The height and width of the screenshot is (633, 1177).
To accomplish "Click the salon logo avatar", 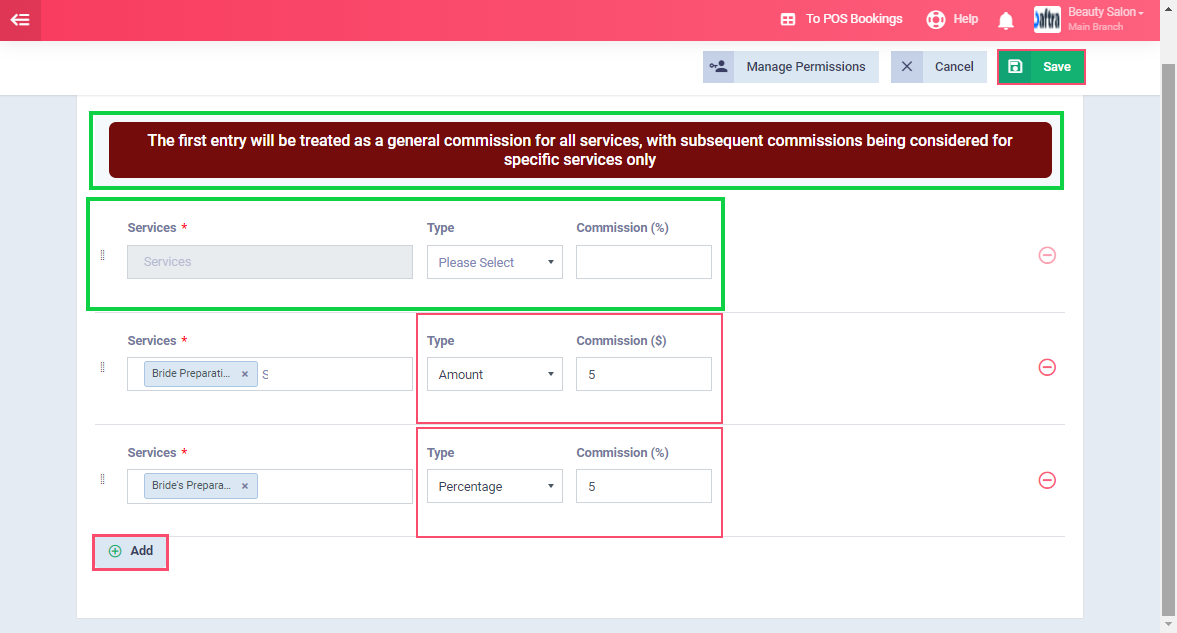I will 1047,20.
